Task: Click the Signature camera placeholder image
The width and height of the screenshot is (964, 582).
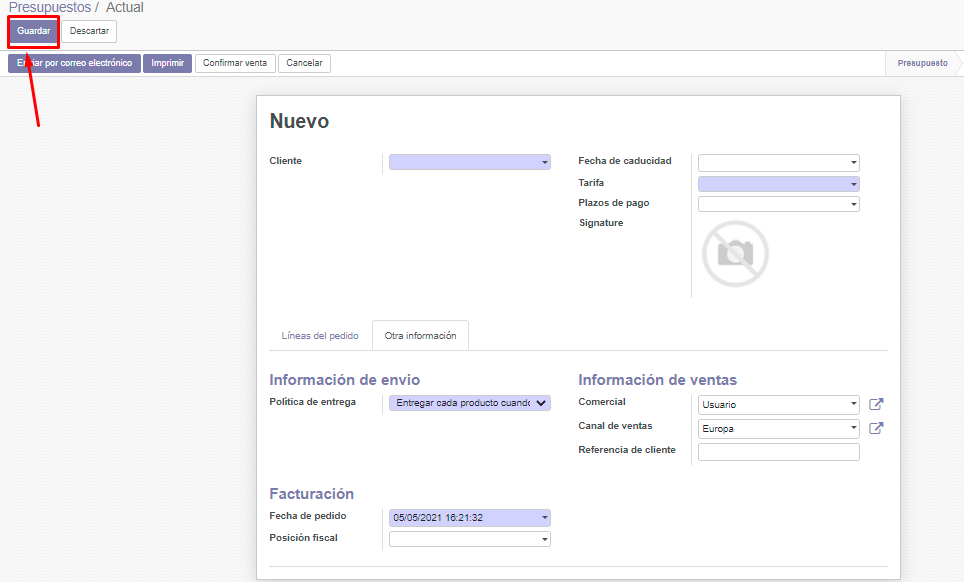Action: coord(735,254)
